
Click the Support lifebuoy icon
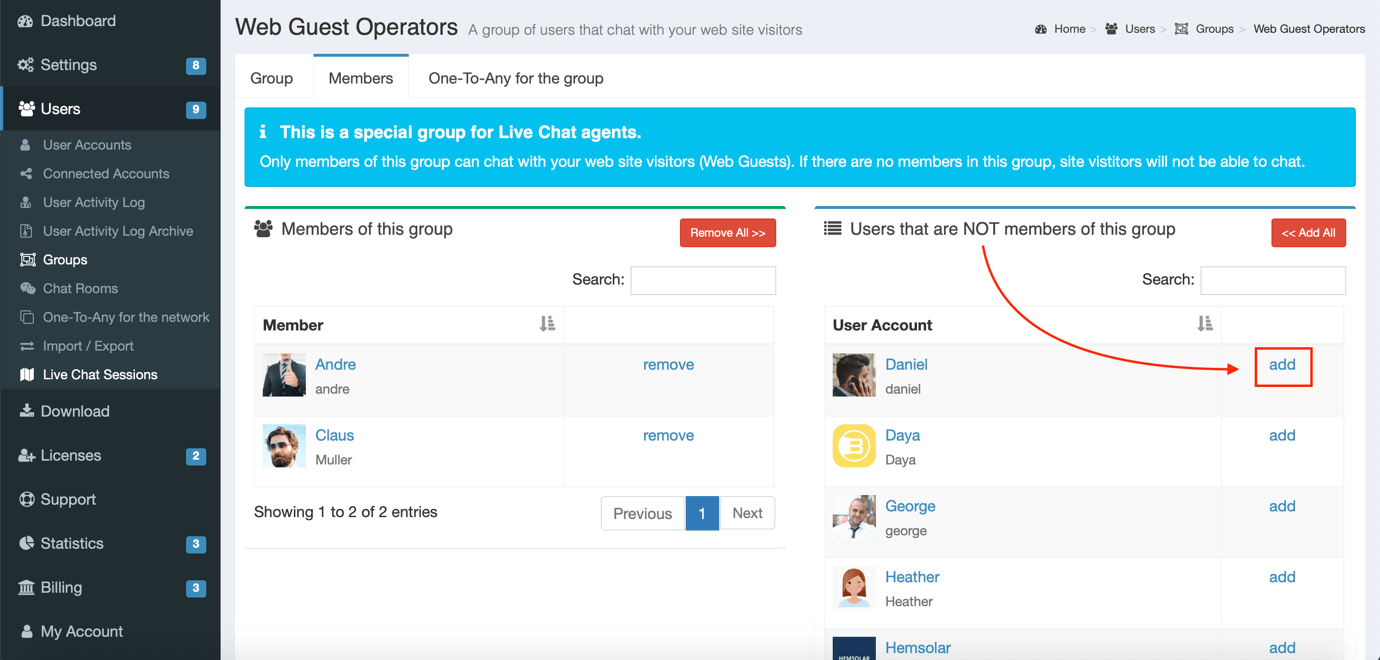26,499
